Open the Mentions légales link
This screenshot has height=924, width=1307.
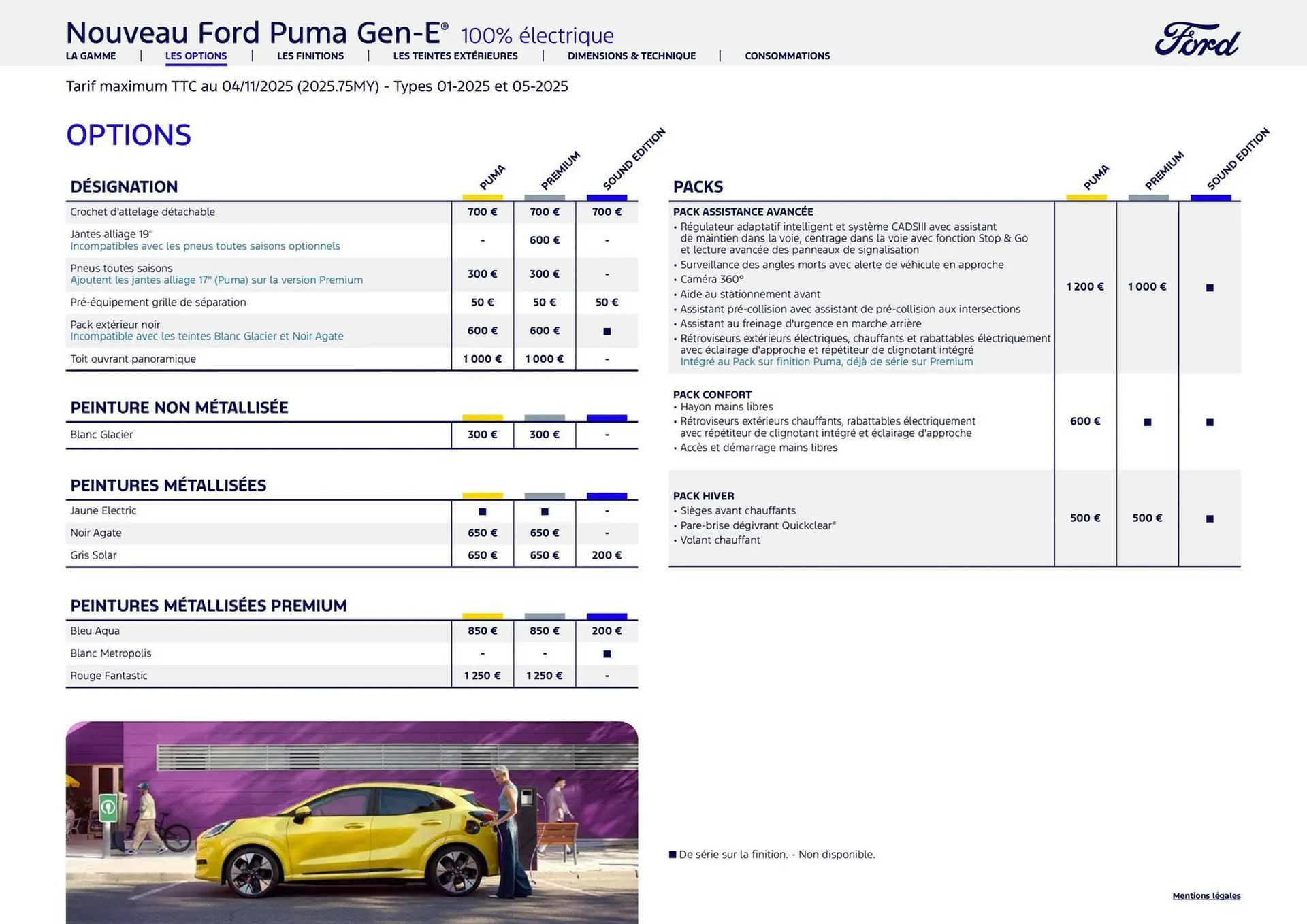[1206, 896]
